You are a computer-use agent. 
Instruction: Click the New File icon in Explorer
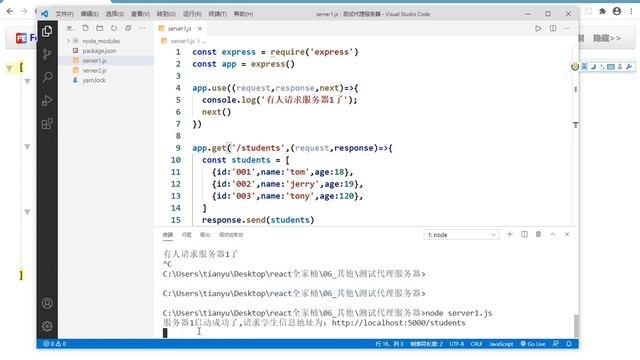[85, 28]
